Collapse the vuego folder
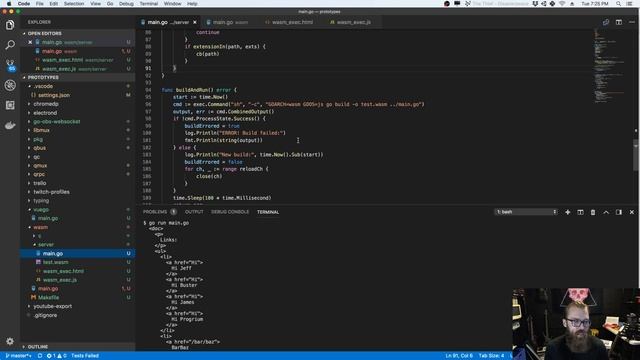Screen dimensions: 640x360 [x=41, y=209]
